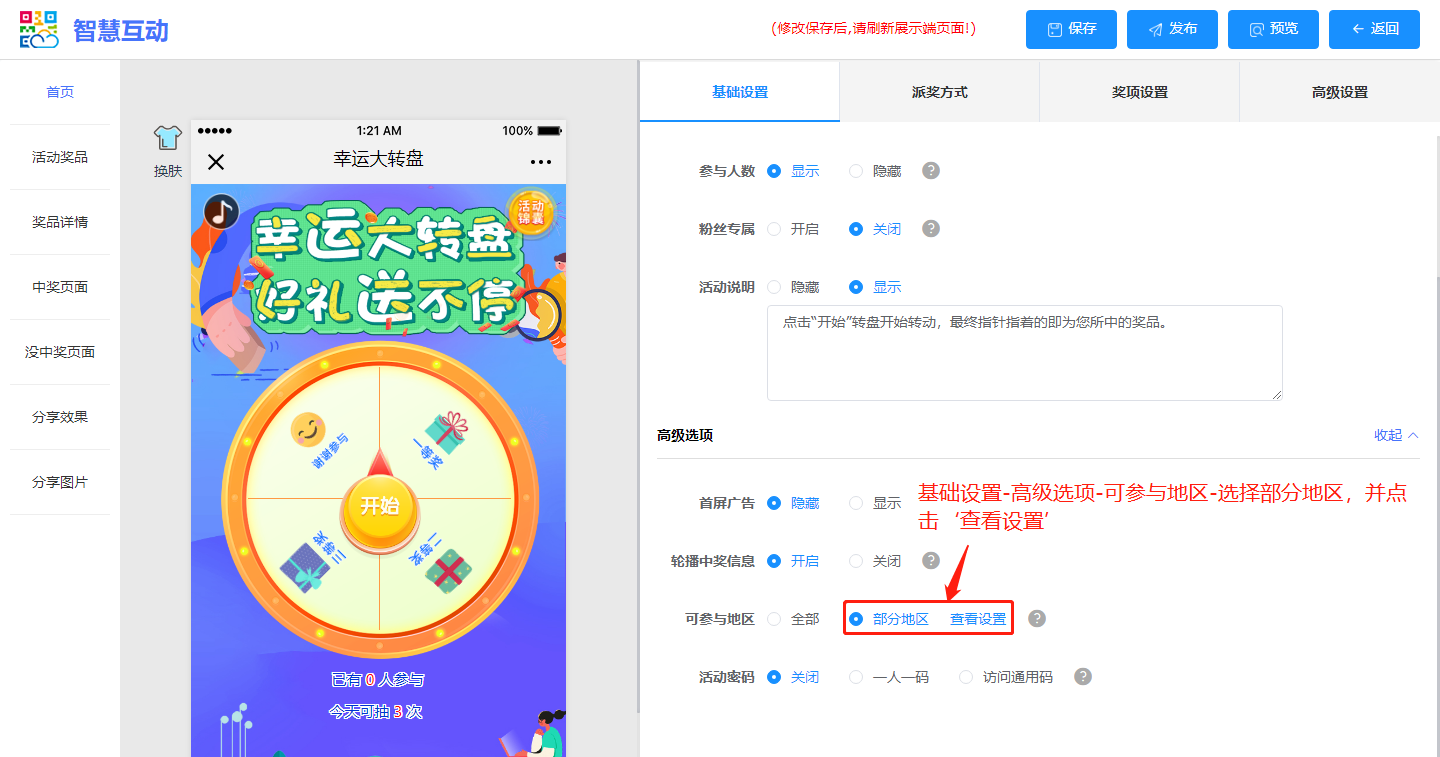Screen dimensions: 1440x757
Task: Toggle the music note icon in preview
Action: tap(221, 212)
